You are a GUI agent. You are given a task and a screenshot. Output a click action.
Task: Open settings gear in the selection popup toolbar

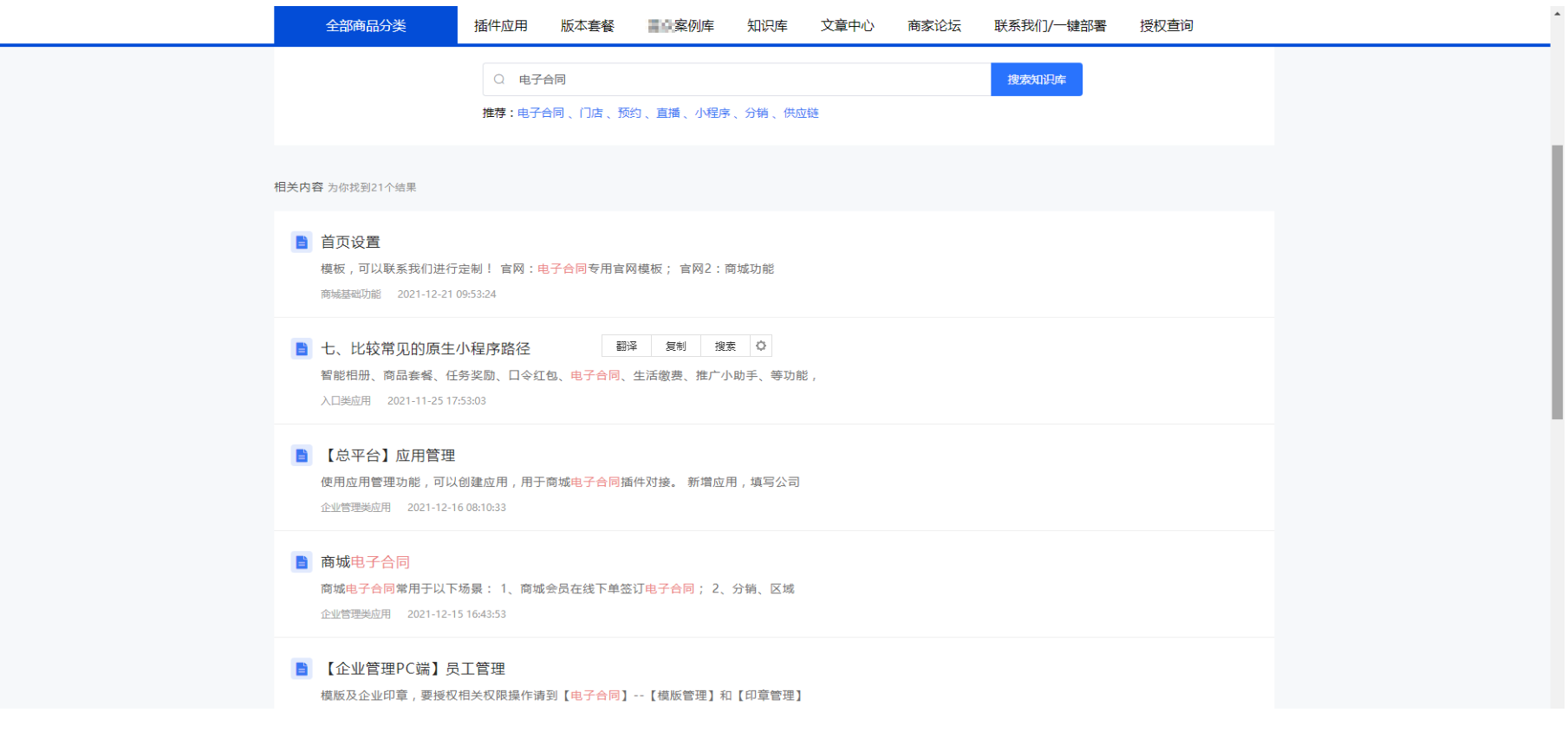pos(760,346)
